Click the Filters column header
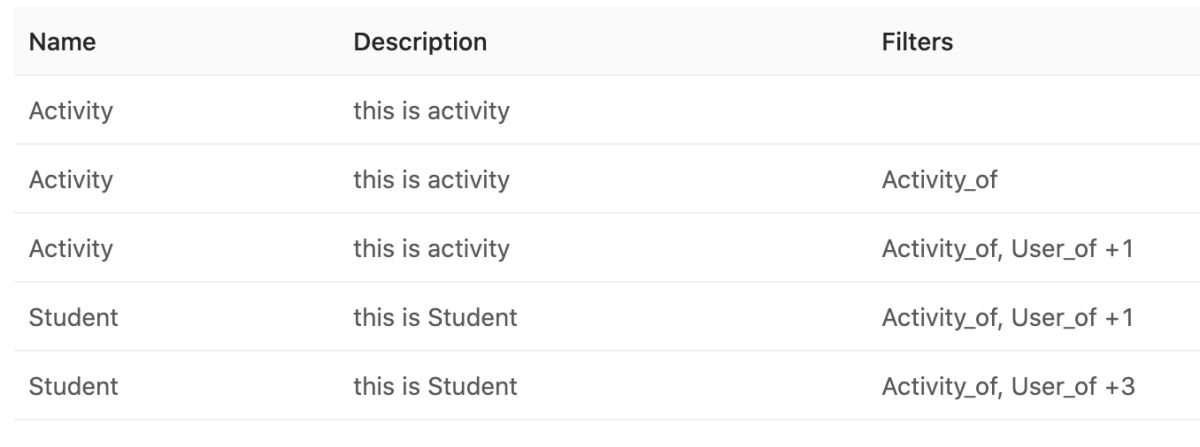This screenshot has width=1200, height=447. point(917,43)
